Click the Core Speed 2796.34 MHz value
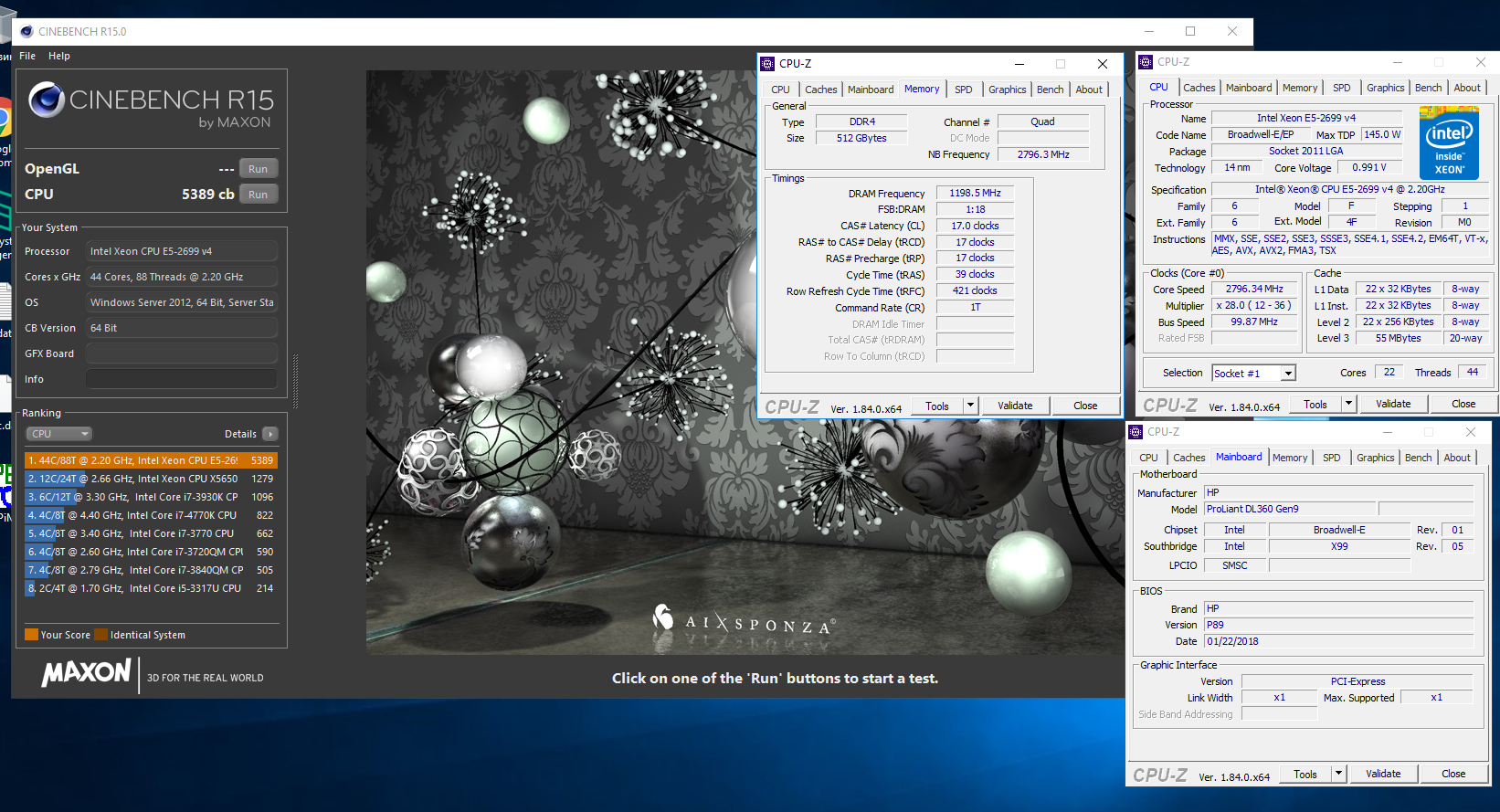1500x812 pixels. click(1254, 290)
